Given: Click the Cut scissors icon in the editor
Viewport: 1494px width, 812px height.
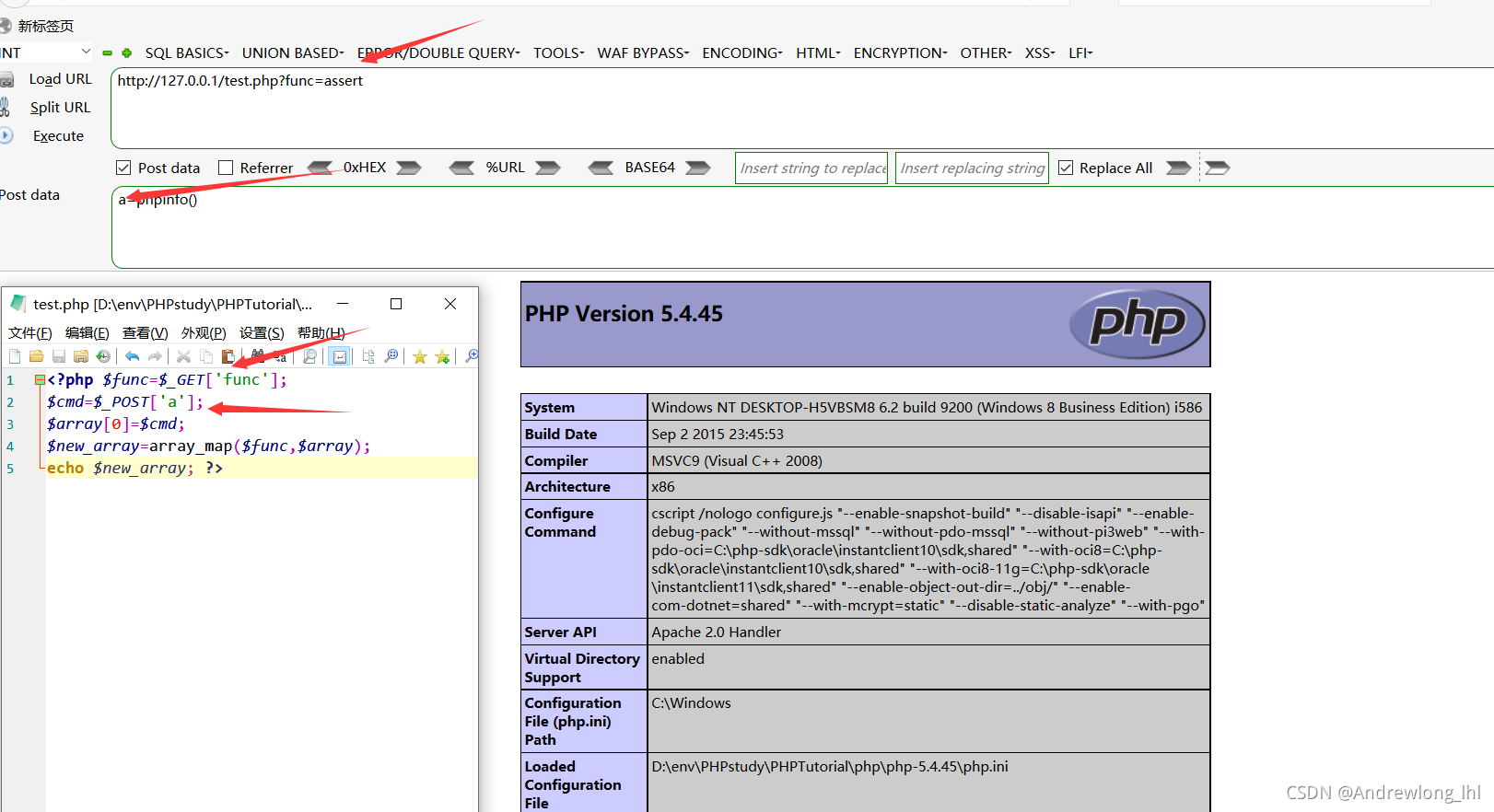Looking at the screenshot, I should pyautogui.click(x=184, y=356).
